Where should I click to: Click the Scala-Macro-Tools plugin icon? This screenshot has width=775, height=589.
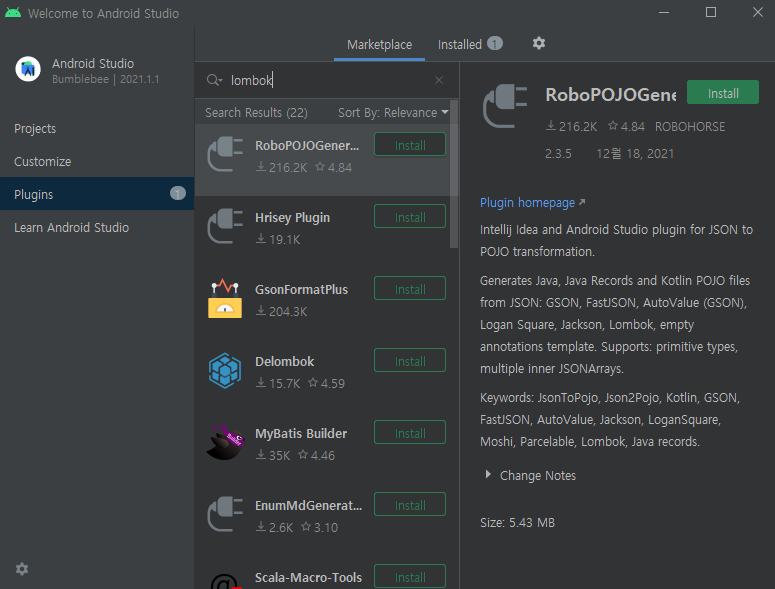coord(225,581)
